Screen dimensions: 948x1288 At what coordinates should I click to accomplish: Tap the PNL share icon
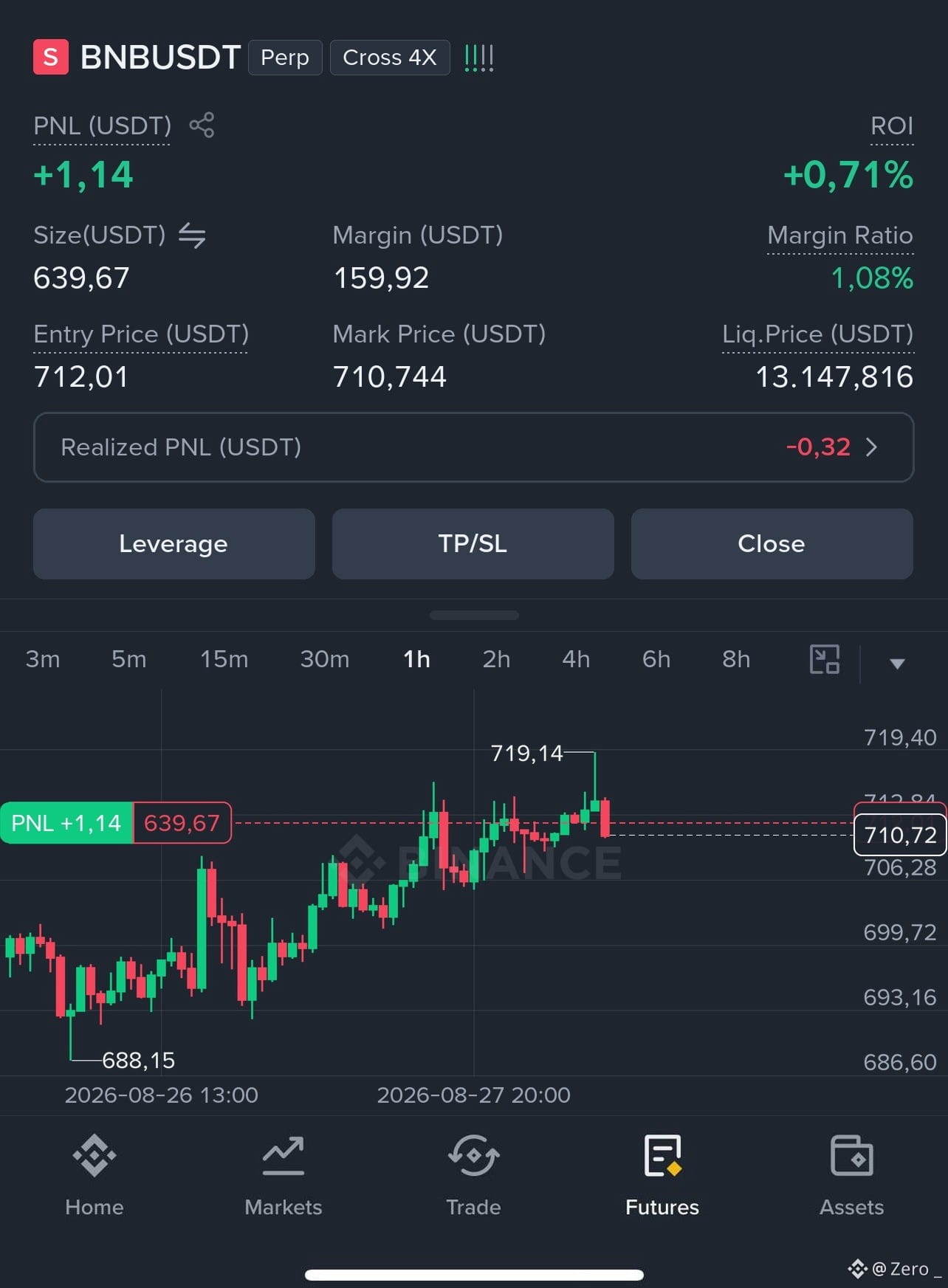click(202, 125)
